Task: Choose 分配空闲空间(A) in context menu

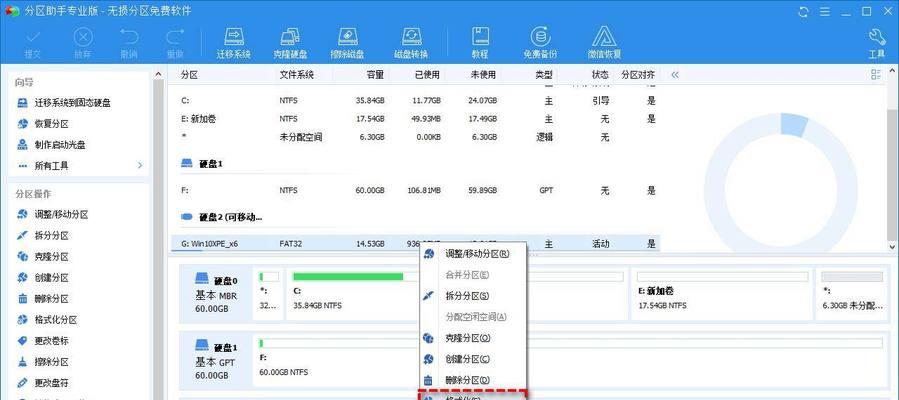Action: point(473,316)
